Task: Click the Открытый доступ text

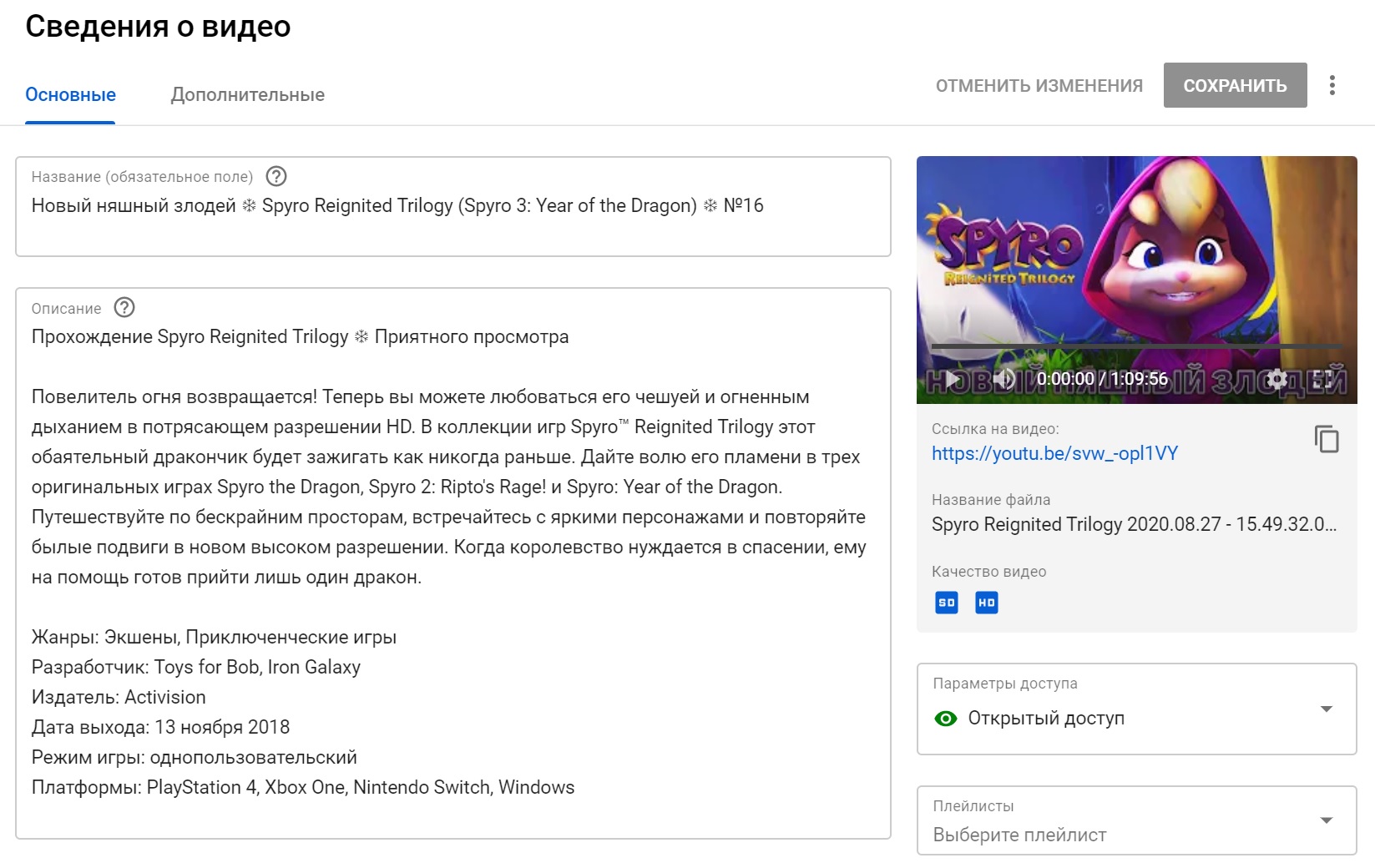Action: click(x=1046, y=719)
